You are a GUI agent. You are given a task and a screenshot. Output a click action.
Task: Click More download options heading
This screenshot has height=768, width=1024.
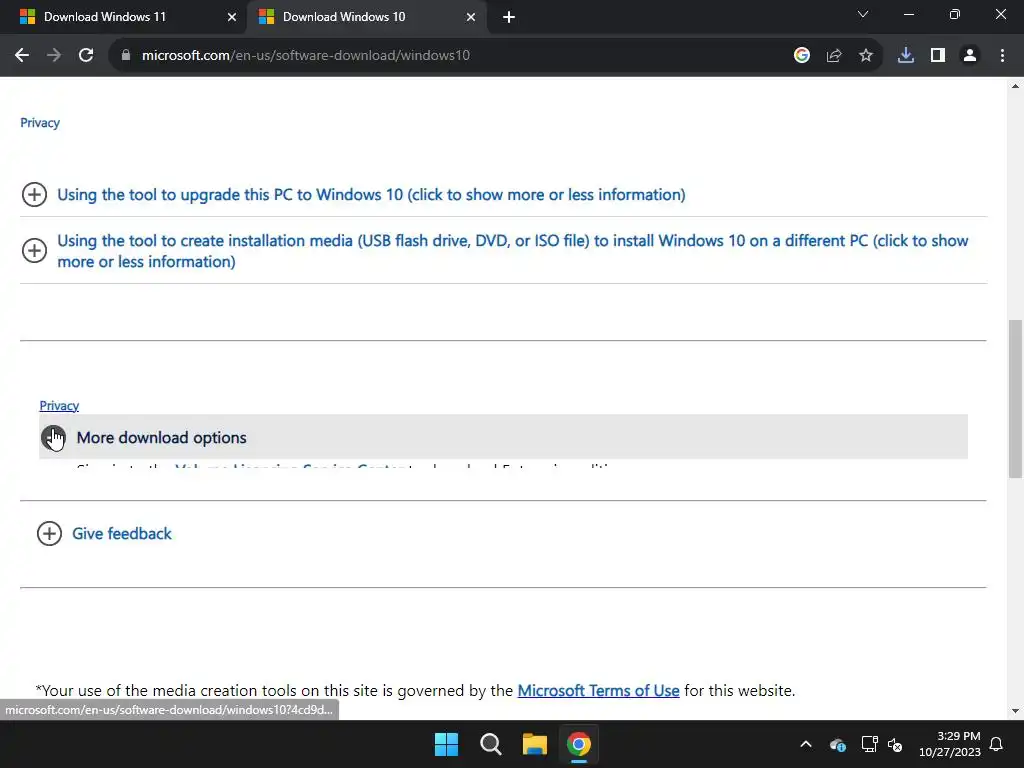click(x=161, y=438)
